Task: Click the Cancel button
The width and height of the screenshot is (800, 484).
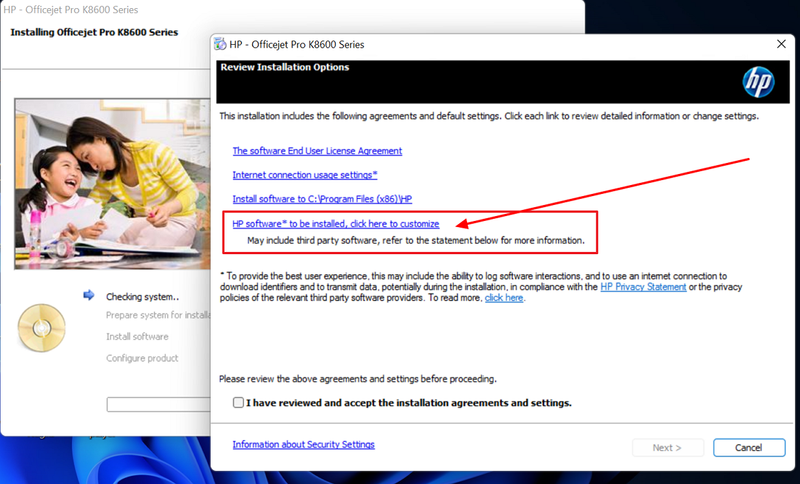Action: (749, 448)
